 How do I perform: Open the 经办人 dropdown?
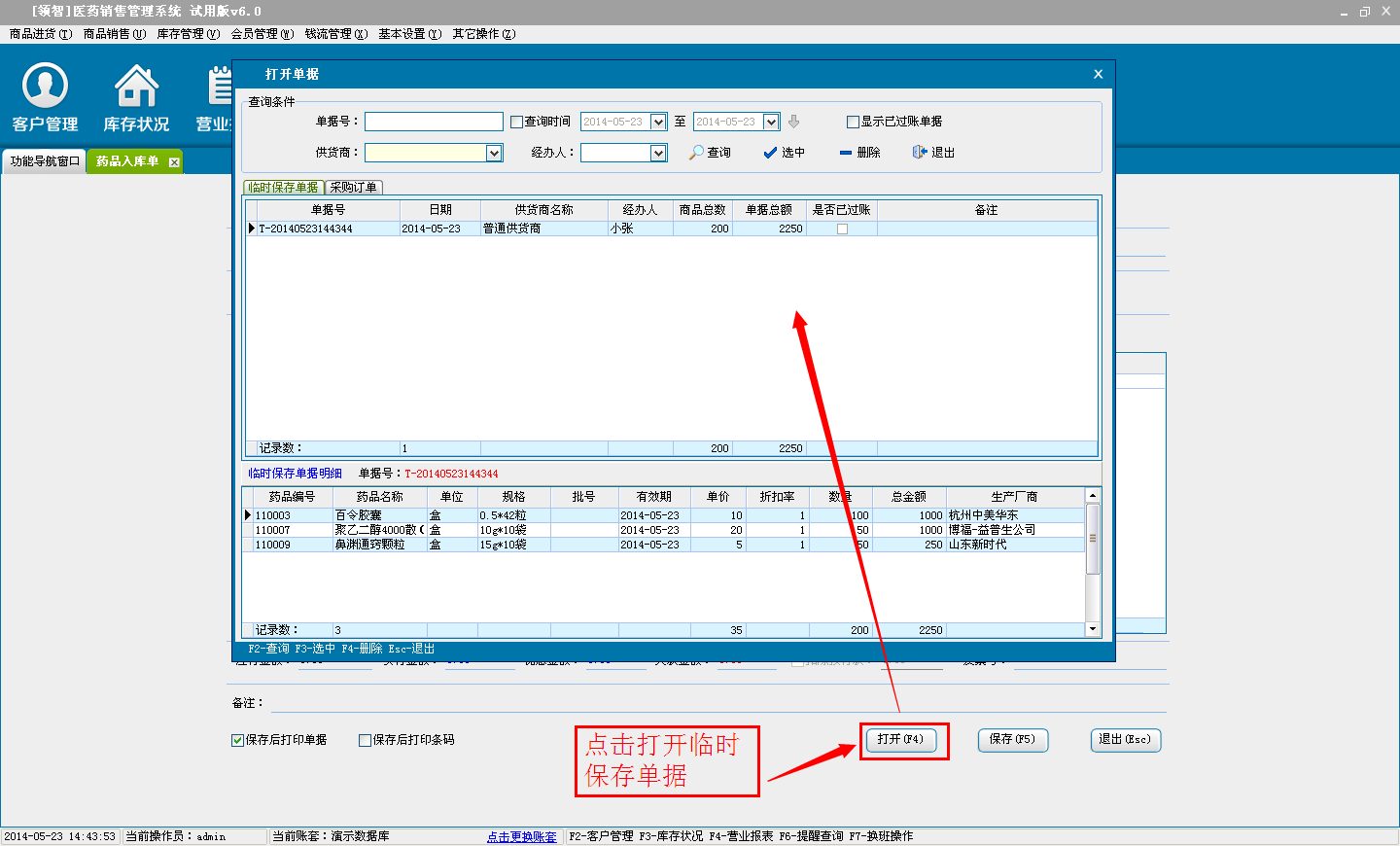[x=658, y=153]
